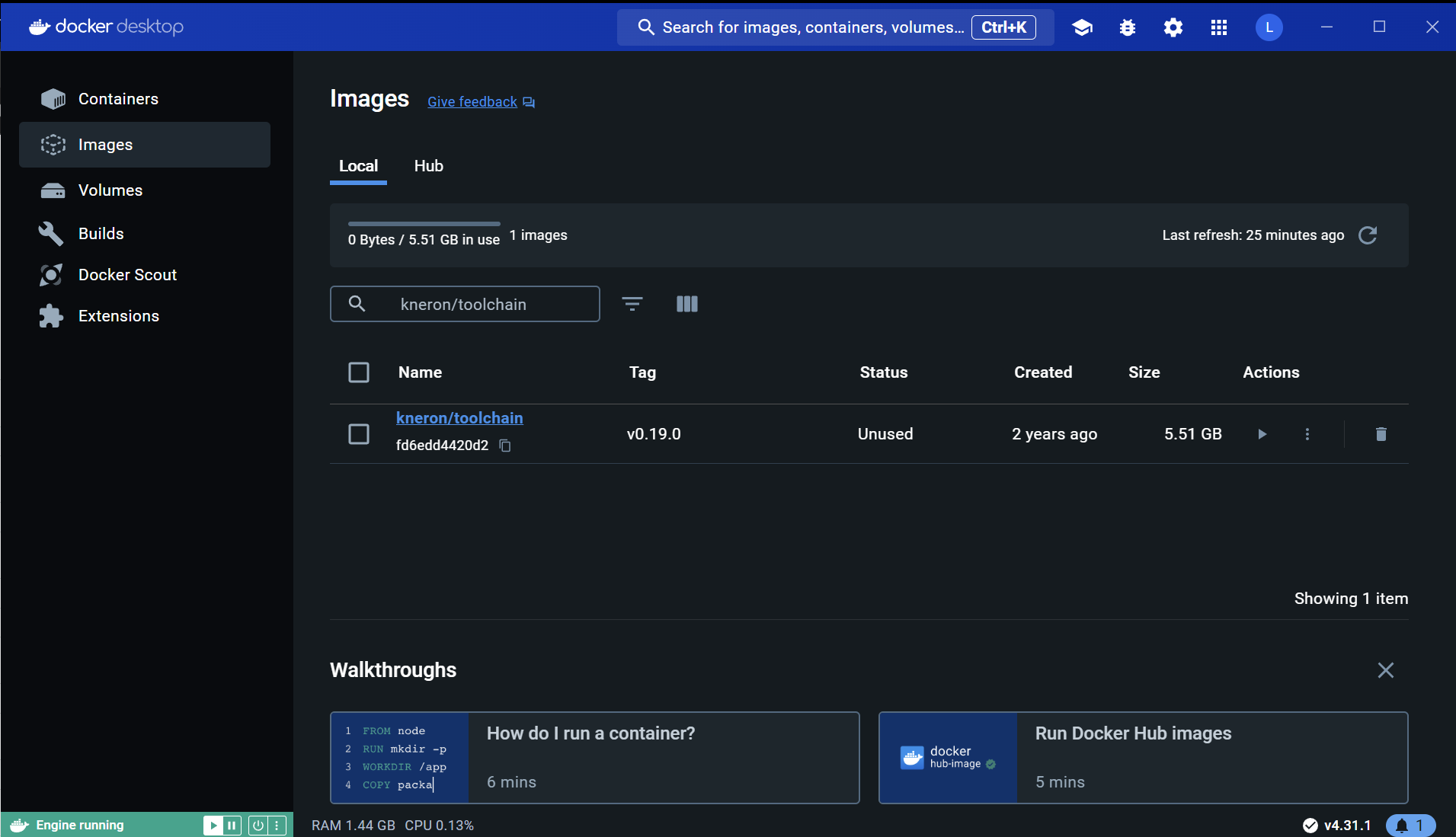This screenshot has height=837, width=1456.
Task: Open Settings gear icon
Action: 1173,27
